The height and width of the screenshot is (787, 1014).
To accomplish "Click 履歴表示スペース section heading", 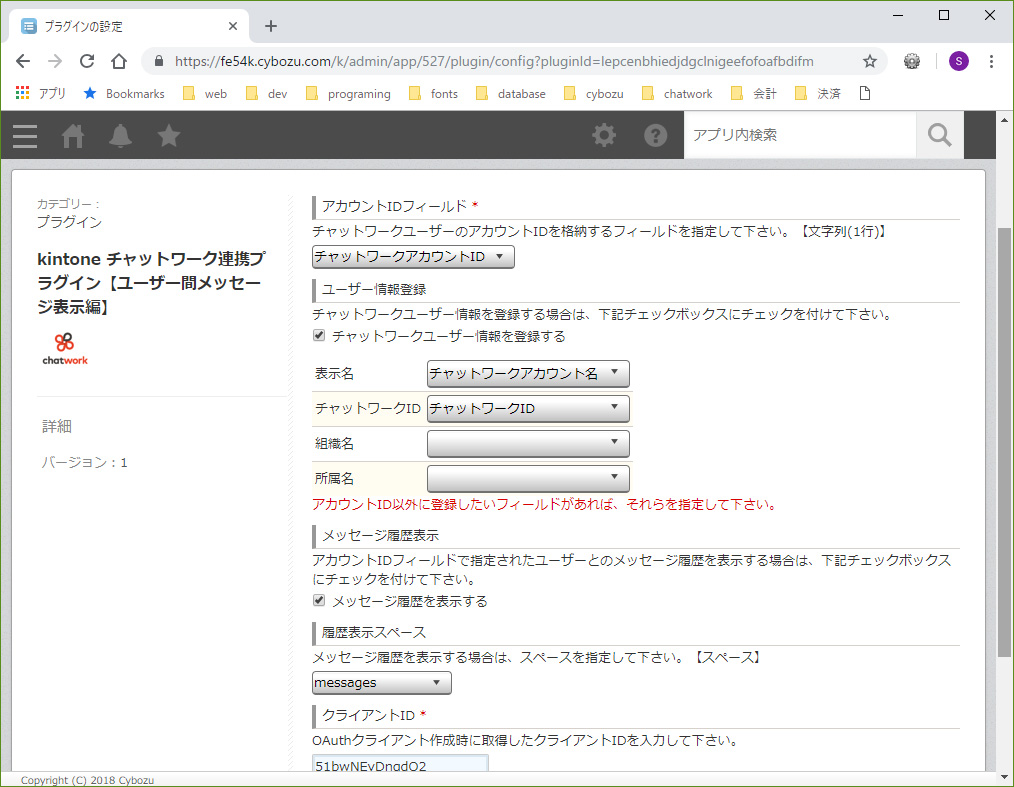I will (374, 632).
